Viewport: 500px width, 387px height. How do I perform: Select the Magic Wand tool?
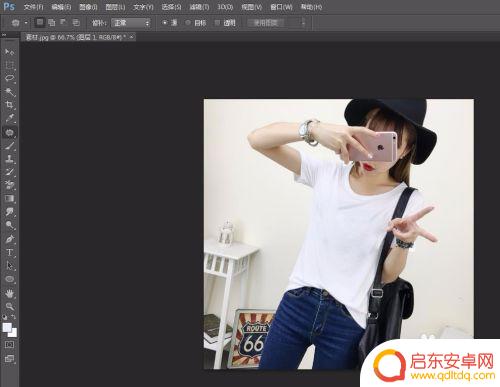click(9, 92)
